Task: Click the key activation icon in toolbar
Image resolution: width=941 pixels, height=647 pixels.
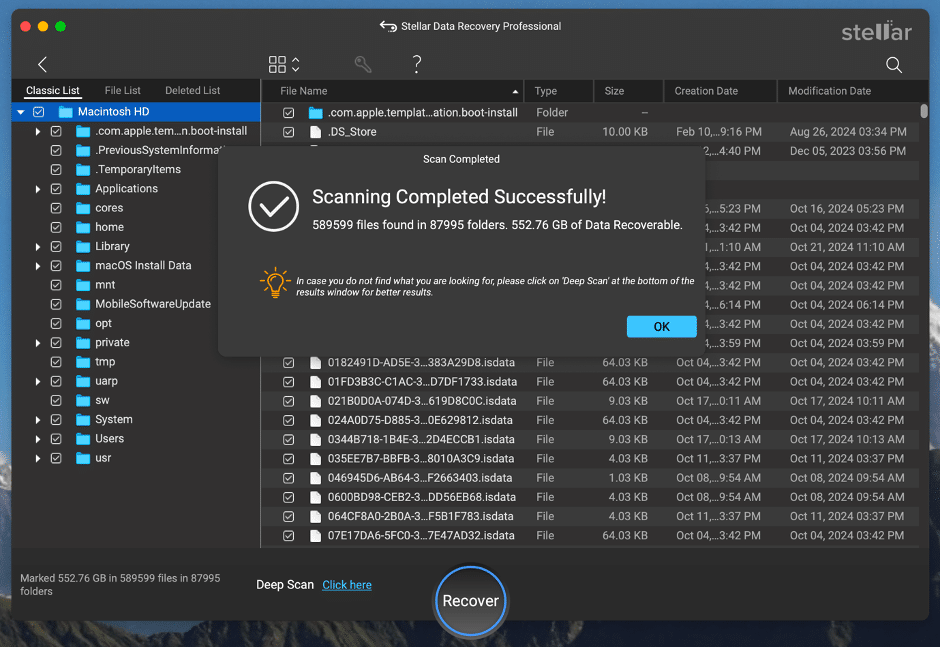Action: tap(362, 63)
